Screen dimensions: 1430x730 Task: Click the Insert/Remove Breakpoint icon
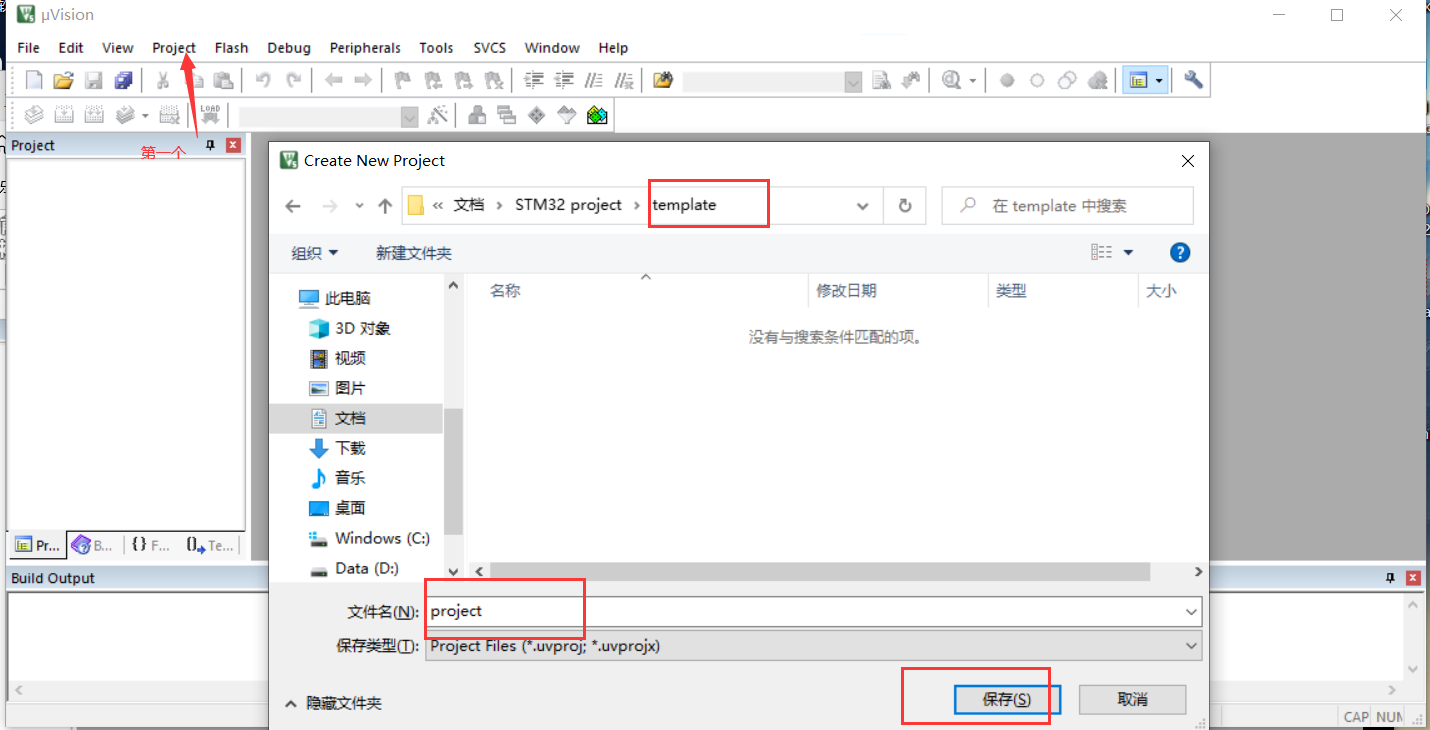1007,79
